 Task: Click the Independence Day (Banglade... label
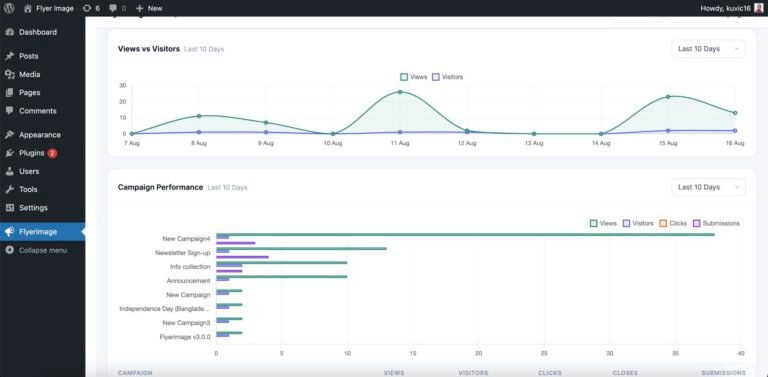pyautogui.click(x=165, y=309)
